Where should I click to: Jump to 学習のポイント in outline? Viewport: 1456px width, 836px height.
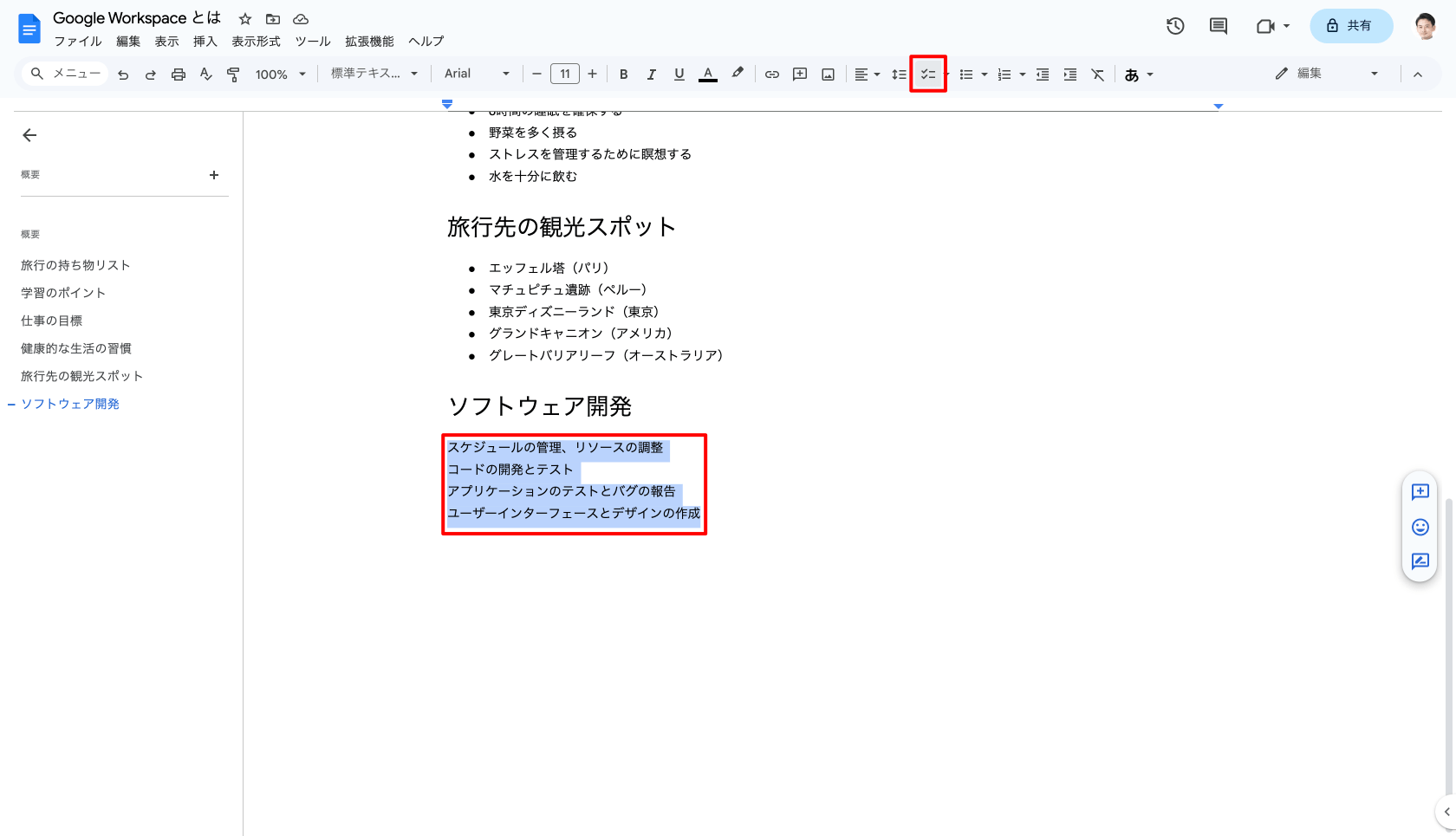tap(63, 293)
